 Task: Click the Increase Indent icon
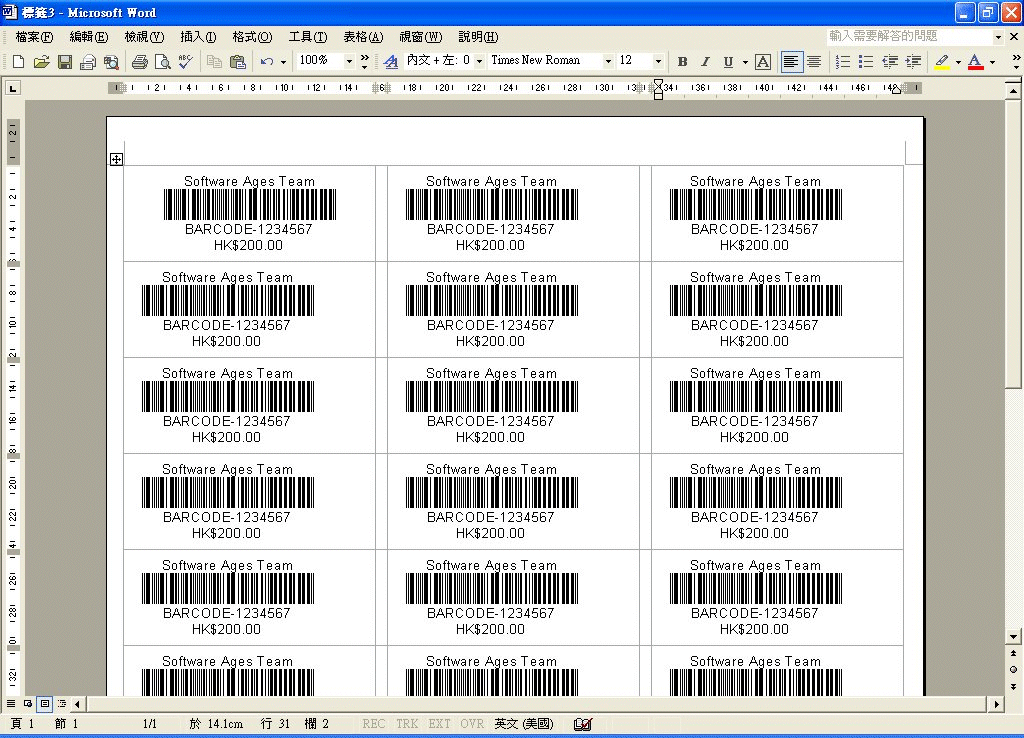click(x=913, y=62)
